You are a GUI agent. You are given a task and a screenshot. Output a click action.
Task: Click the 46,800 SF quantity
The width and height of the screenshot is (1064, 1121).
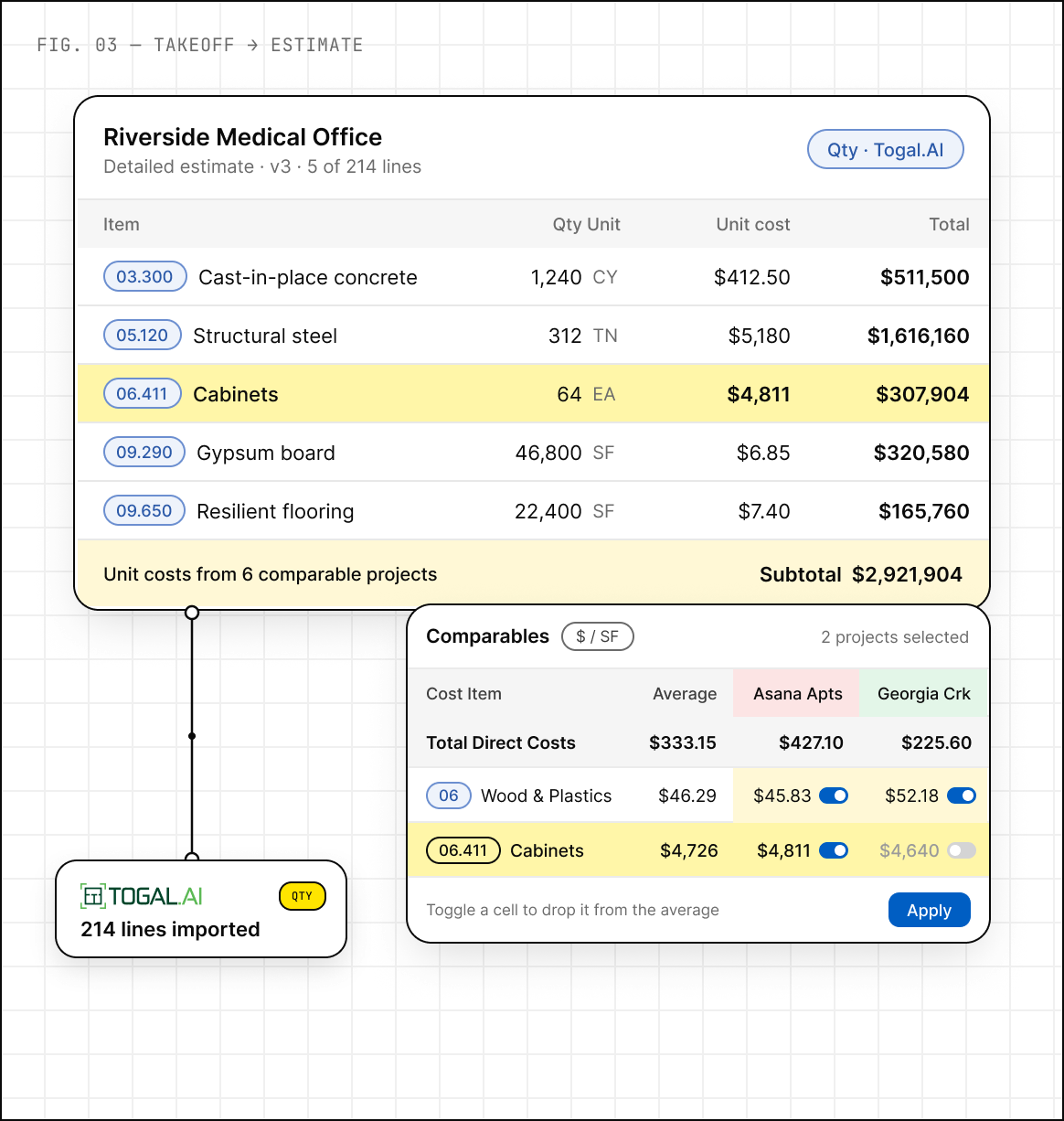point(565,453)
